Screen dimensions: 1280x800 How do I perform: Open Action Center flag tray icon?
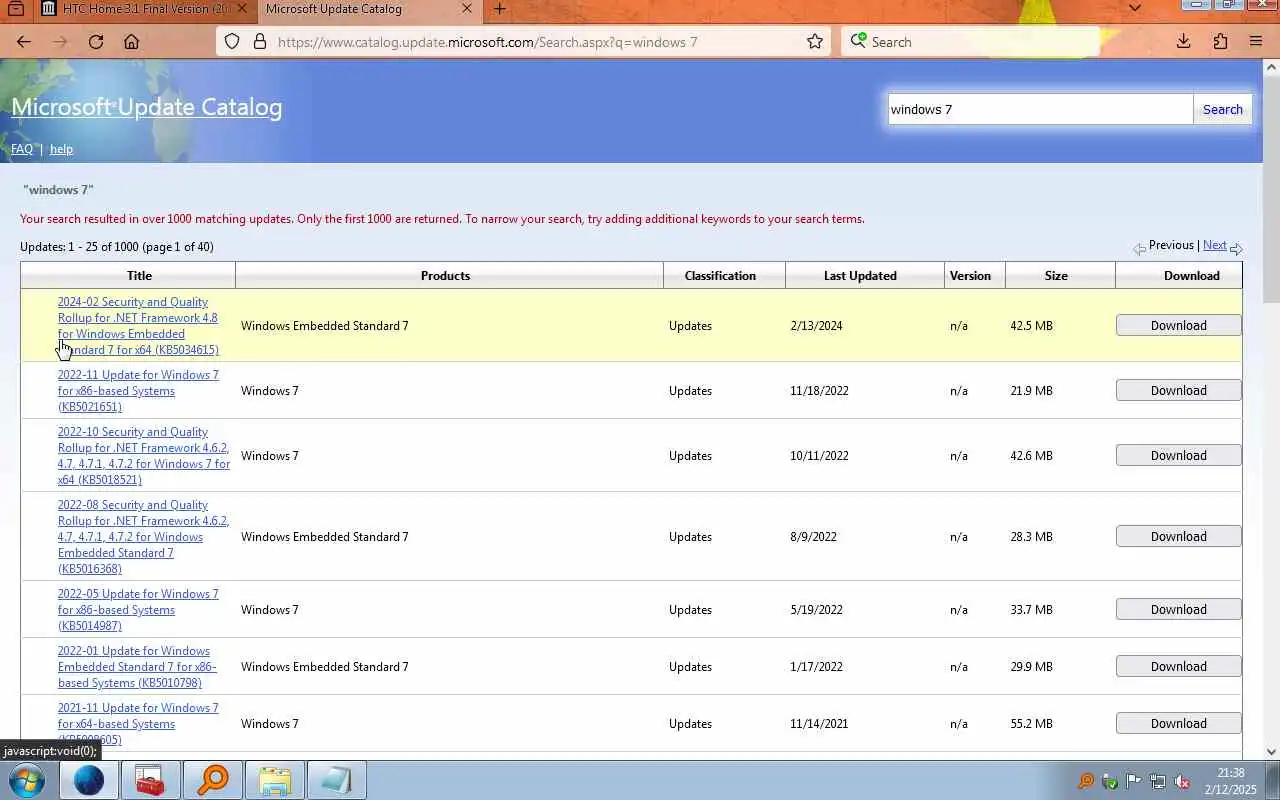pos(1133,781)
